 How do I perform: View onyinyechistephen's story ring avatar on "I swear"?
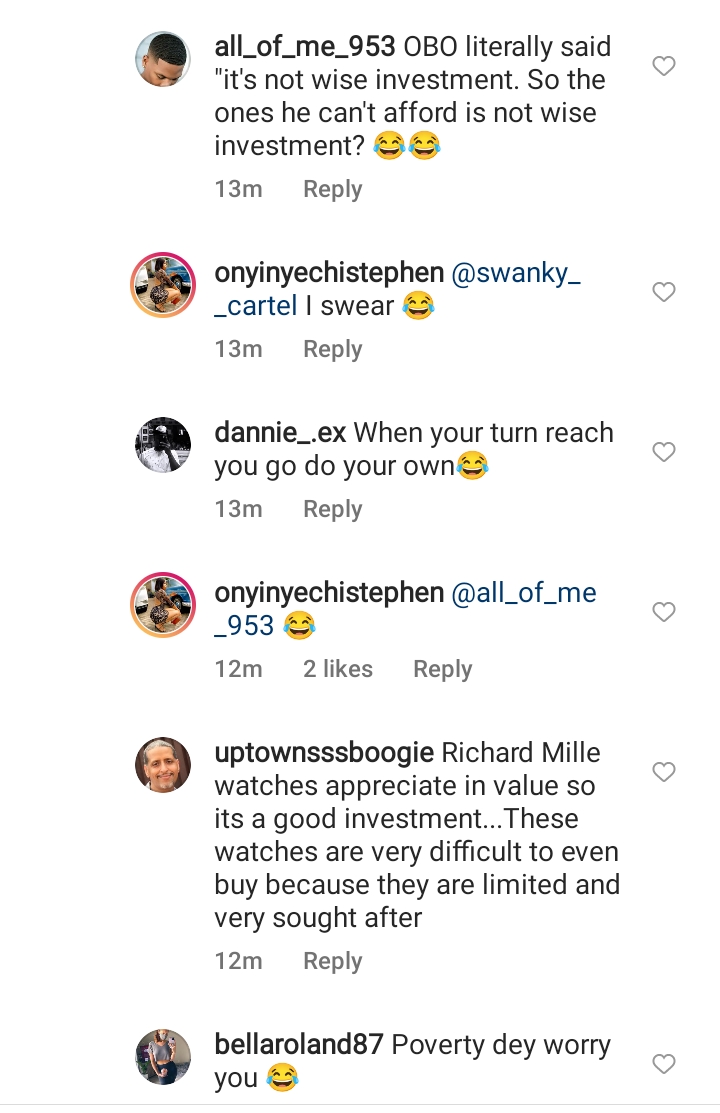162,285
